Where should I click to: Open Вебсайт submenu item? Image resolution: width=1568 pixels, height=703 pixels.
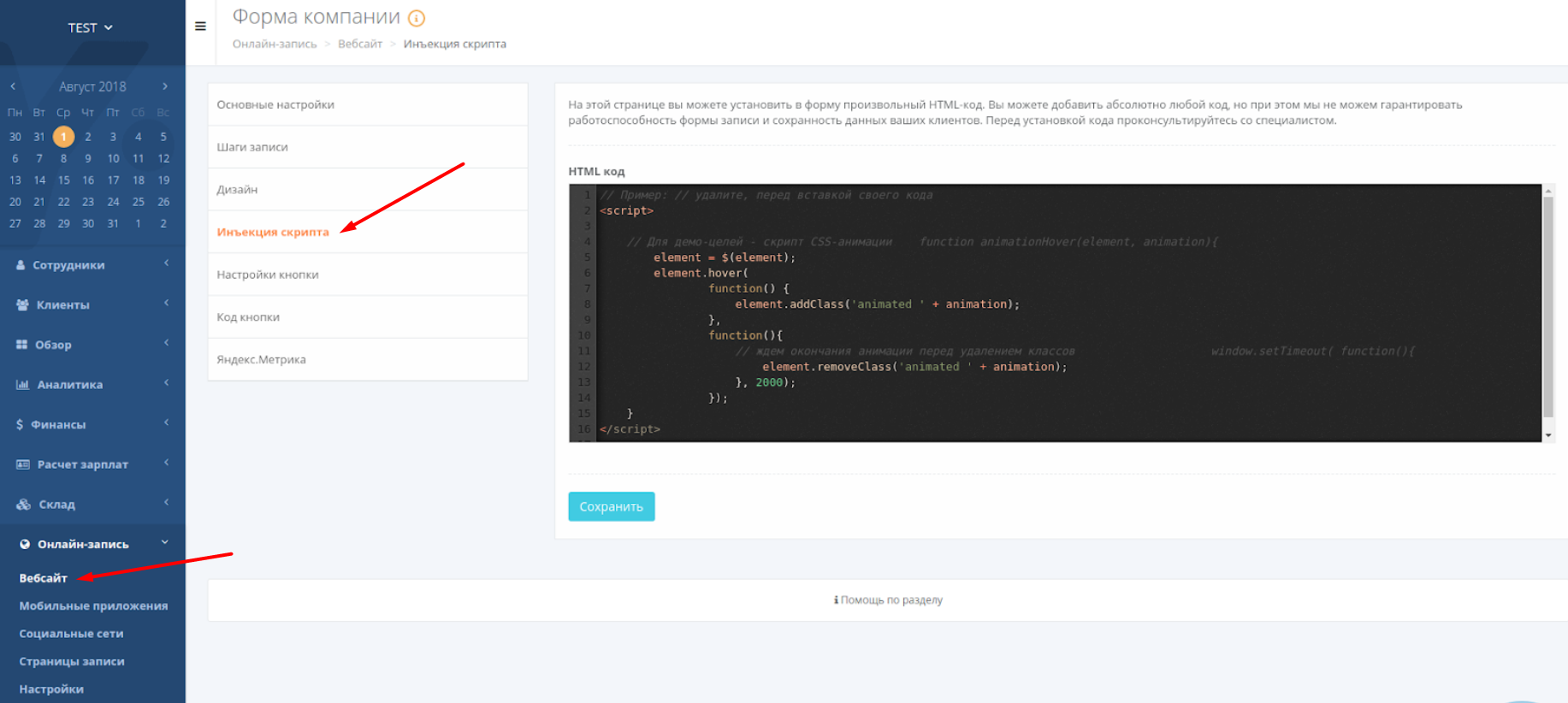point(43,578)
